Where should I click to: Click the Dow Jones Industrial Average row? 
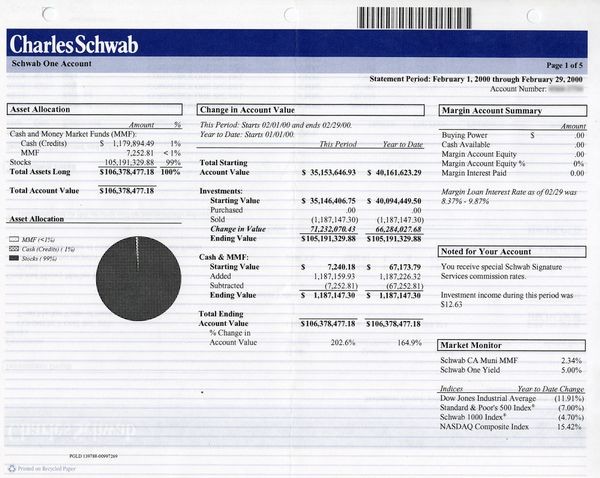click(512, 398)
